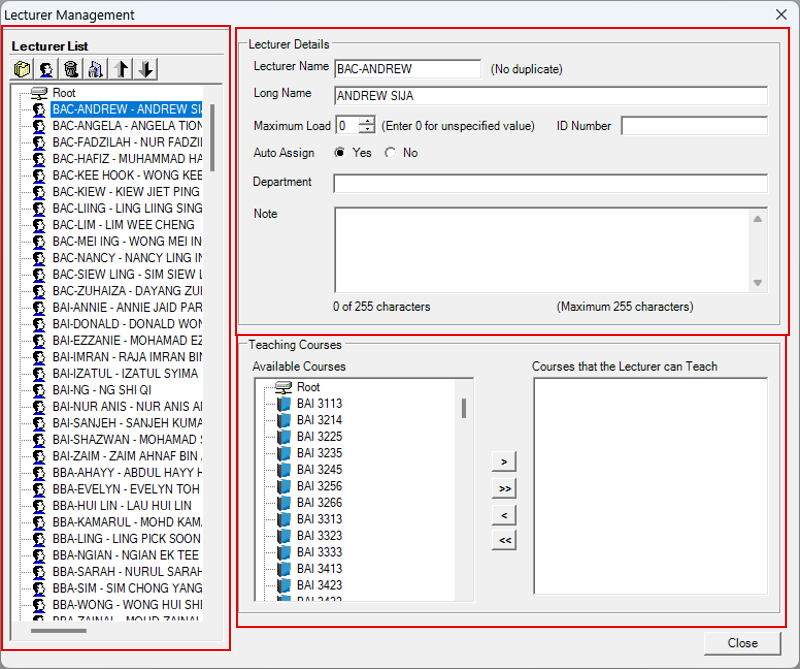Click the person icon beside BAC-ANGELA

[39, 126]
